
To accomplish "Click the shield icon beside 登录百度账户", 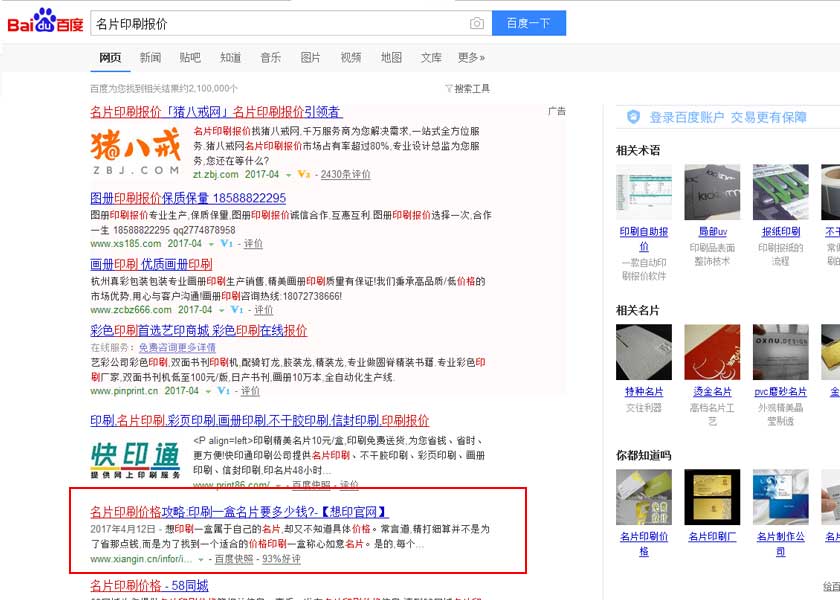I will (633, 117).
